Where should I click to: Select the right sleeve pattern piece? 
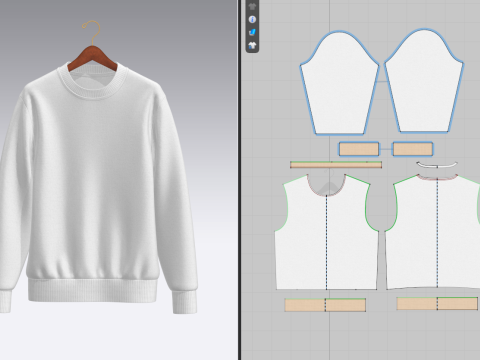(424, 82)
